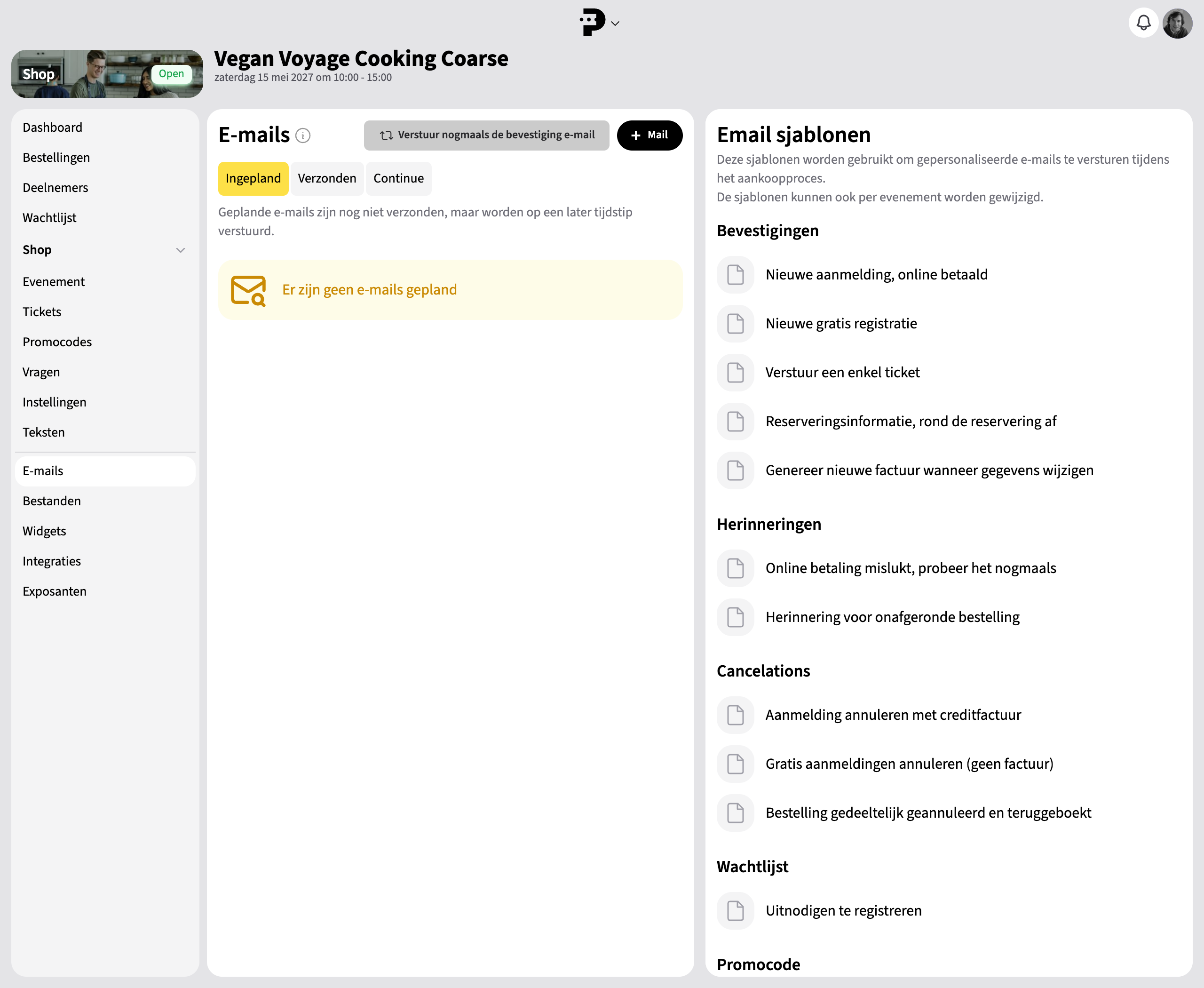This screenshot has height=988, width=1204.
Task: Select the Ingepland tab
Action: tap(253, 179)
